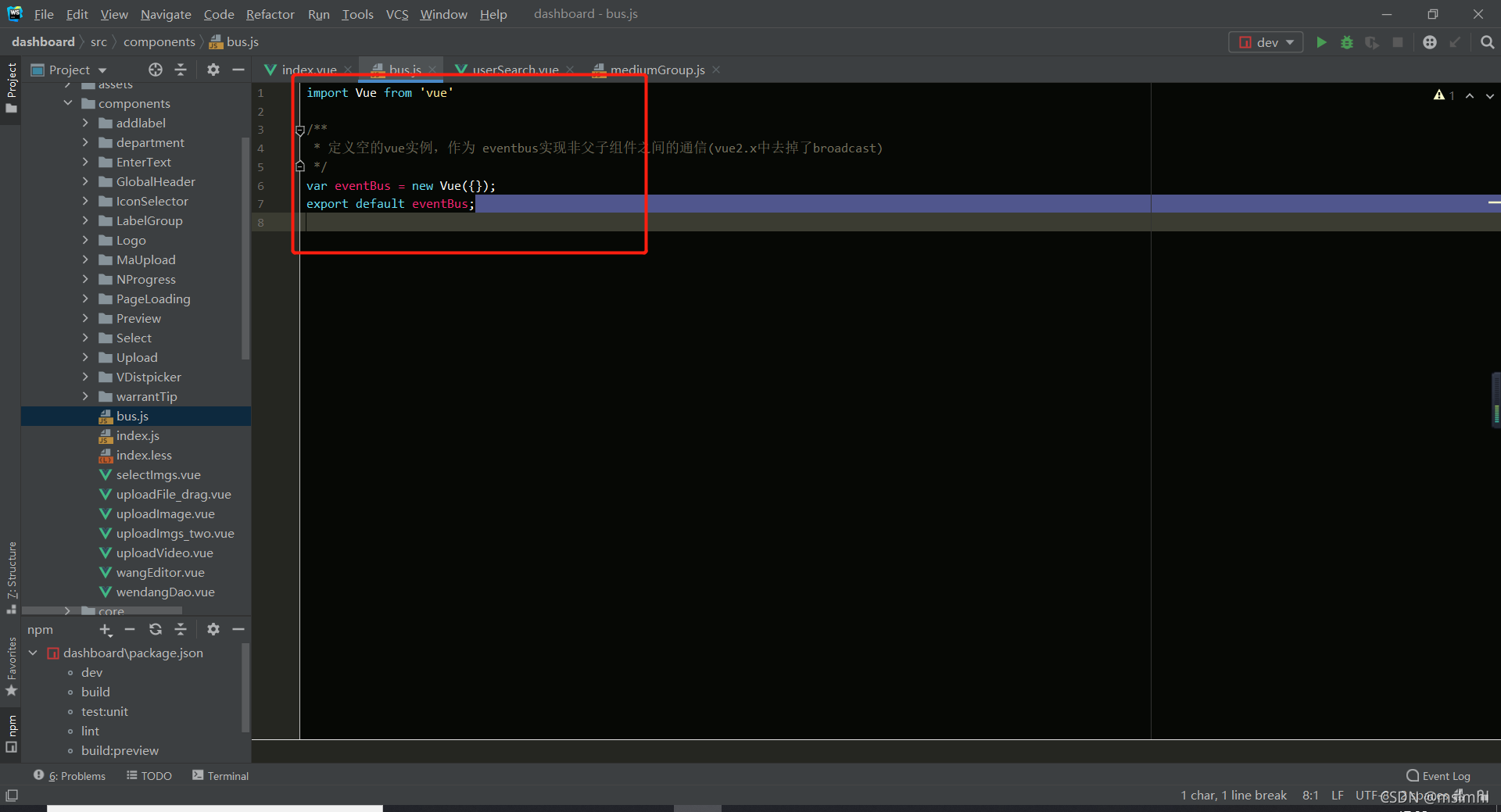Image resolution: width=1501 pixels, height=812 pixels.
Task: Open the Refactor menu
Action: pos(270,14)
